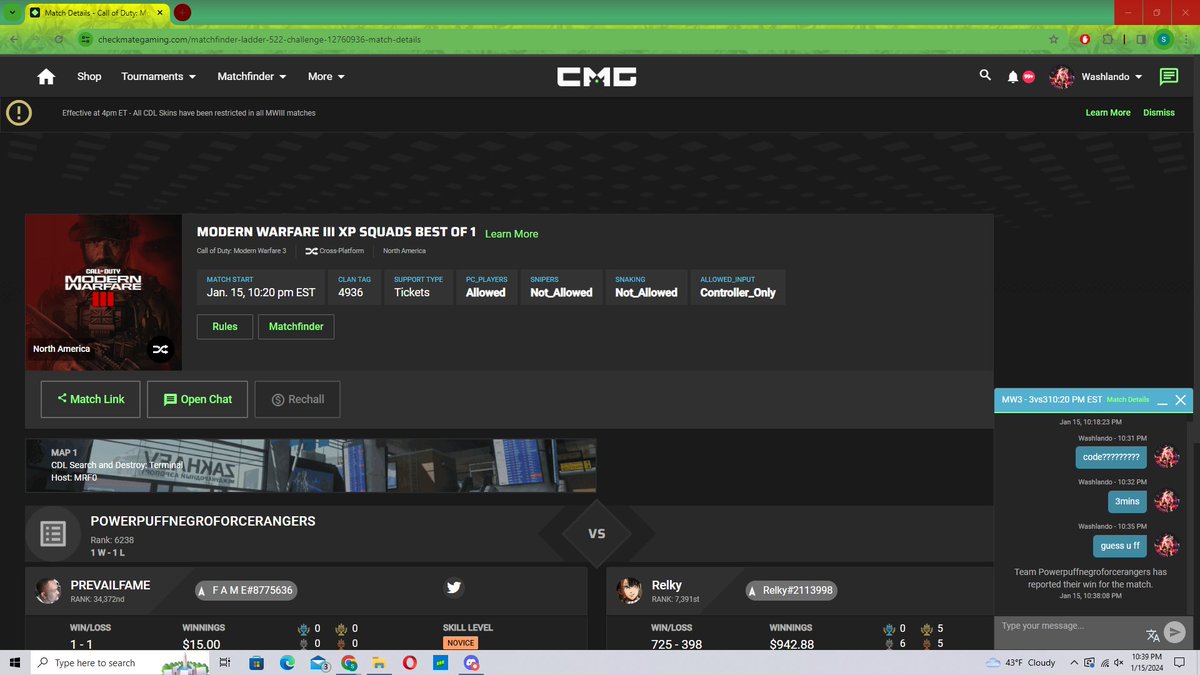This screenshot has height=675, width=1200.
Task: Click the Modern Warfare III cover art
Action: (x=104, y=290)
